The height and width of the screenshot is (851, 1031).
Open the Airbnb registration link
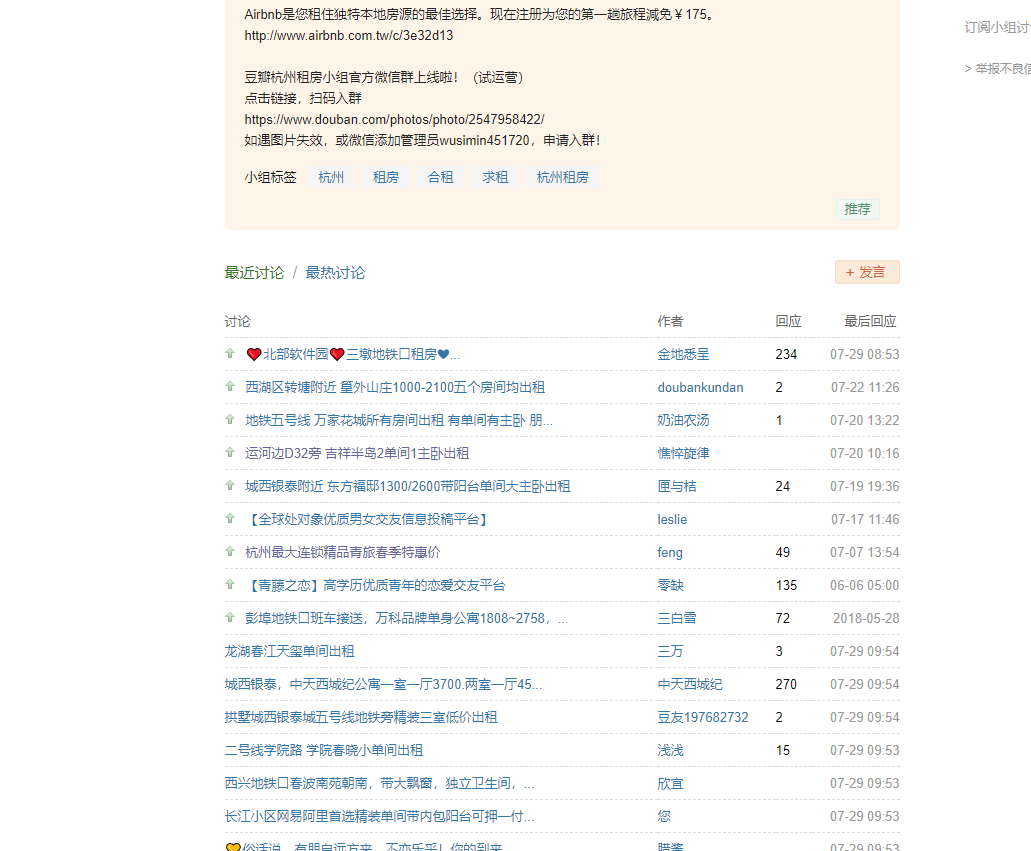pos(348,36)
